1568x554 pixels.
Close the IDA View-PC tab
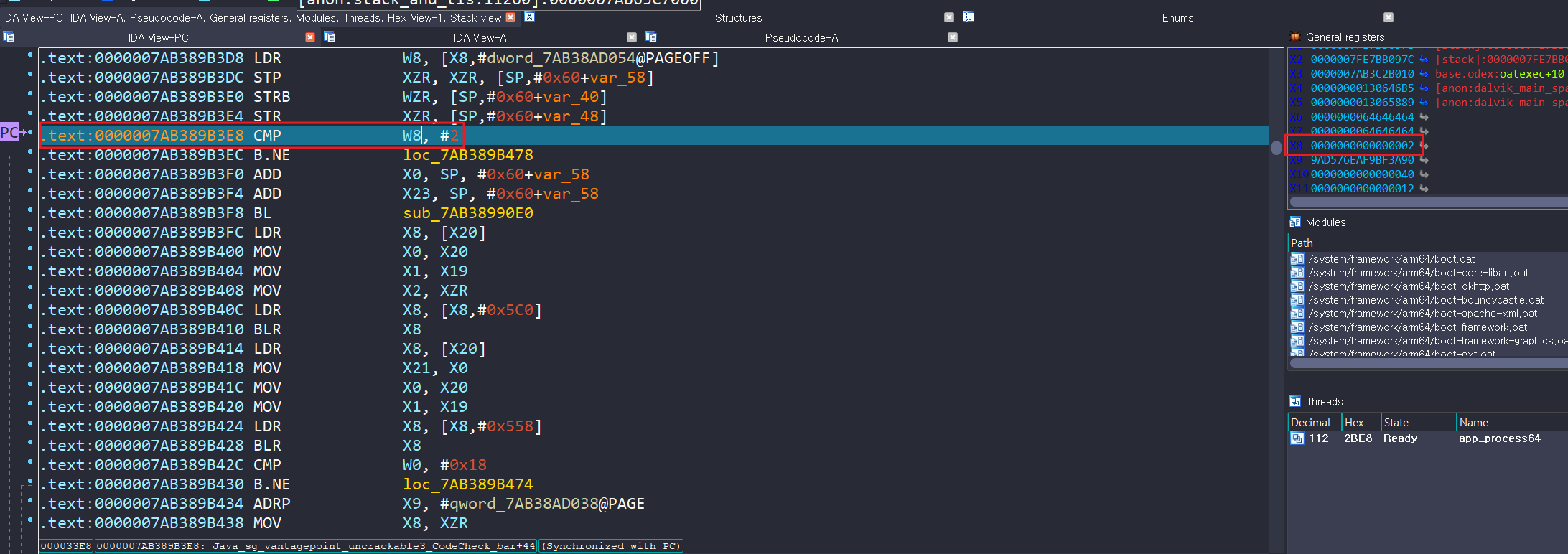[310, 37]
